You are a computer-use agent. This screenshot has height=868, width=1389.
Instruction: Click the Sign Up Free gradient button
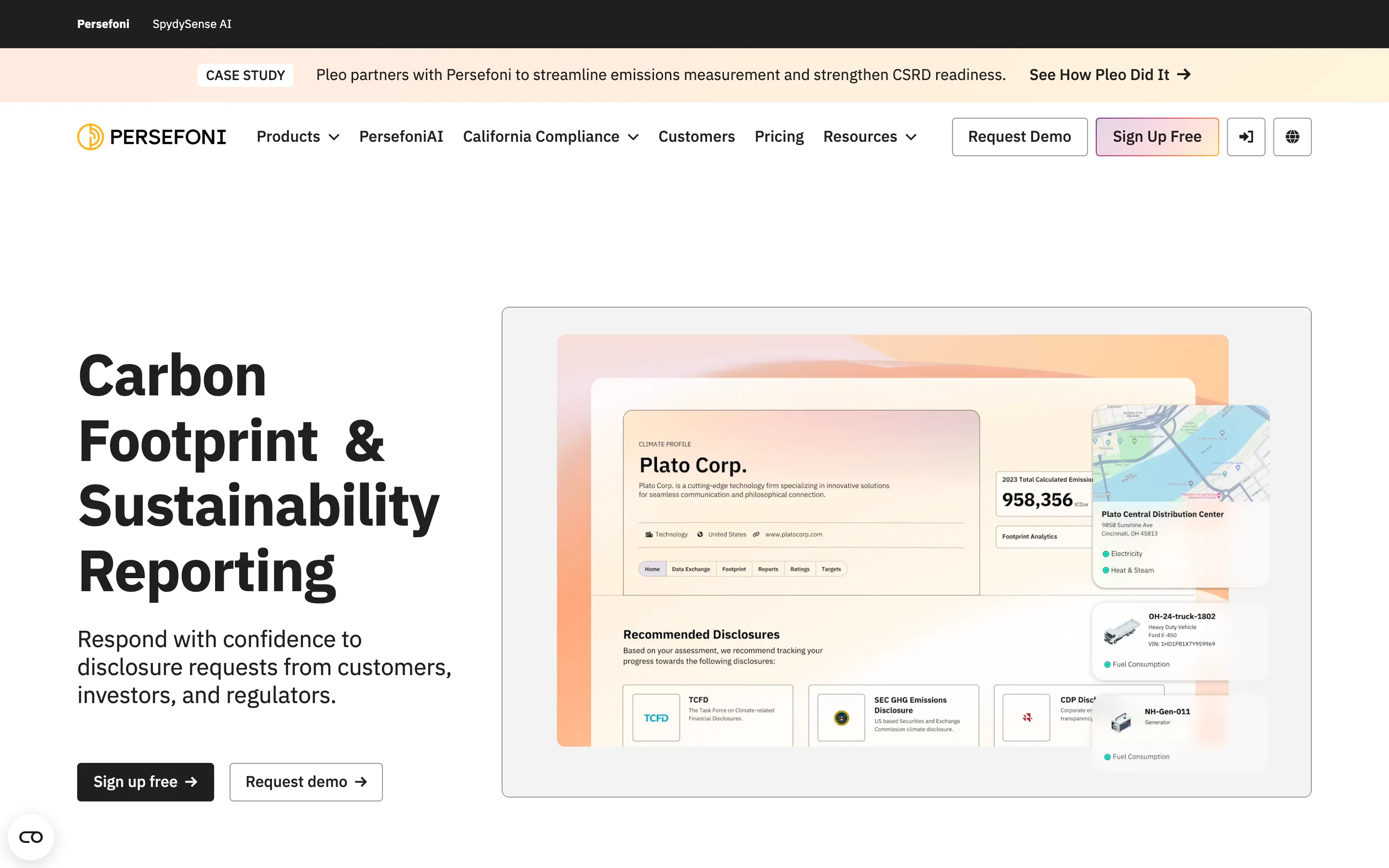[x=1157, y=136]
